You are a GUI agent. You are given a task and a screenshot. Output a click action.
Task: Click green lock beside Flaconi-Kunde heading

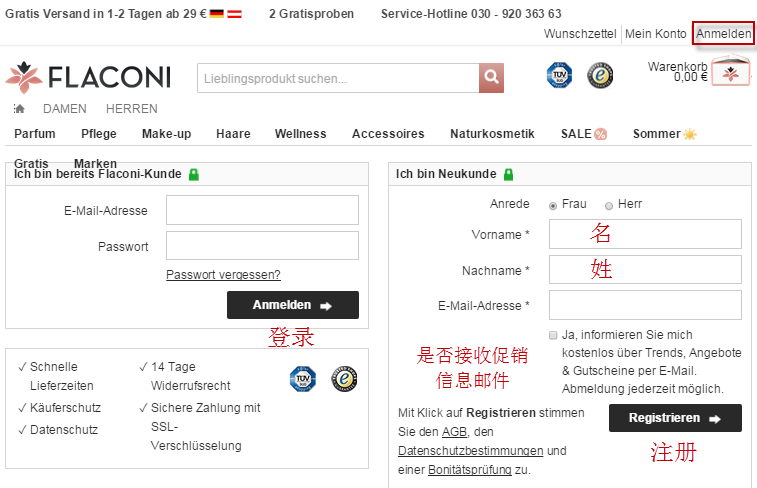(194, 174)
